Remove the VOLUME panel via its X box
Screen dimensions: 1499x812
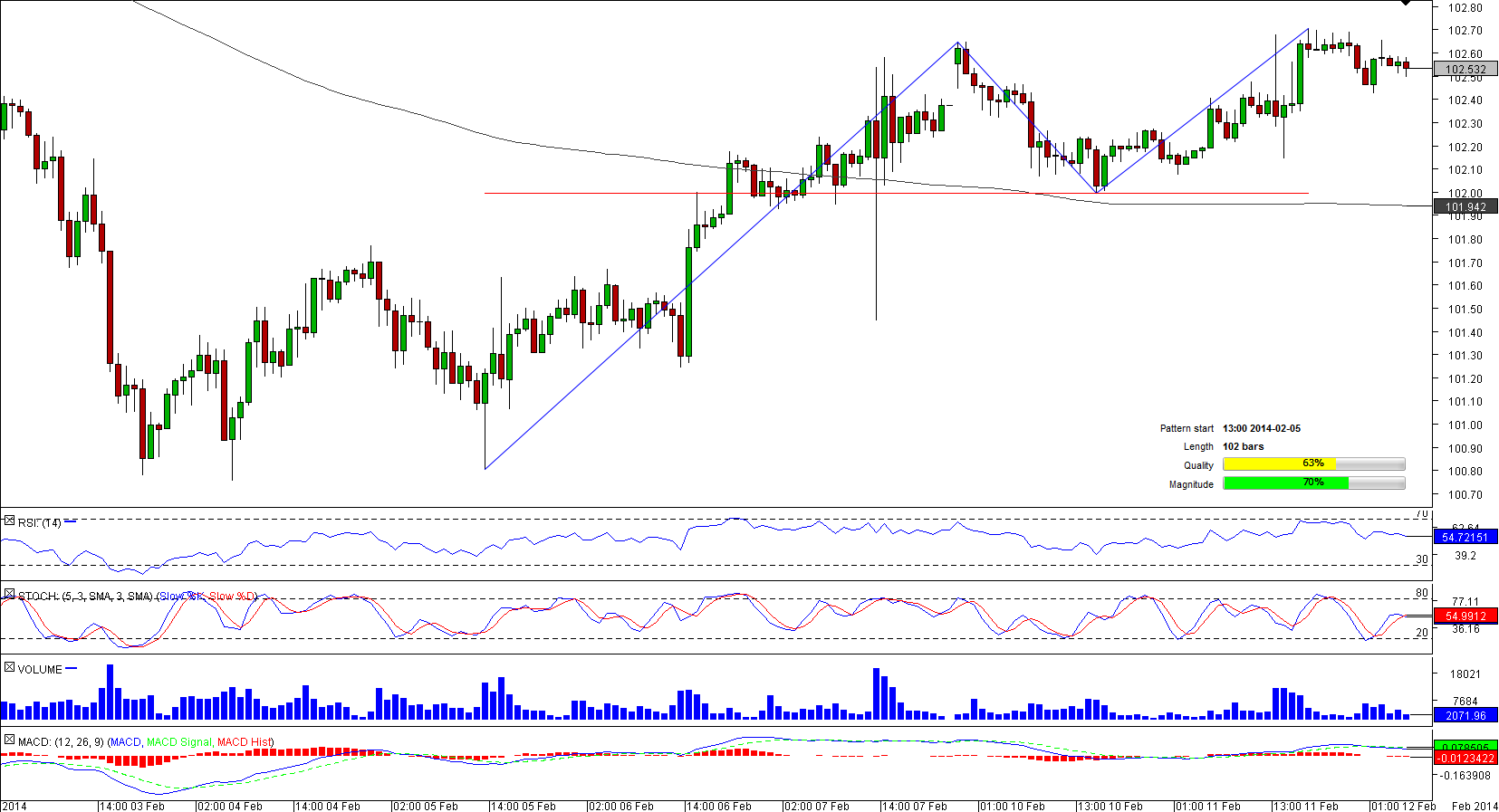click(x=9, y=668)
